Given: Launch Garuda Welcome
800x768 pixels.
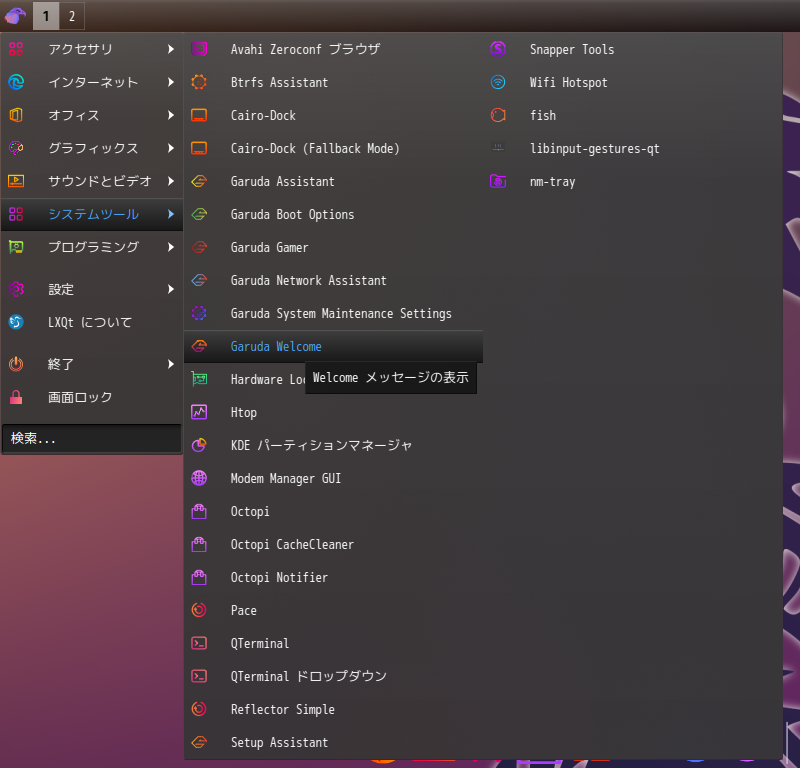Looking at the screenshot, I should pos(333,346).
